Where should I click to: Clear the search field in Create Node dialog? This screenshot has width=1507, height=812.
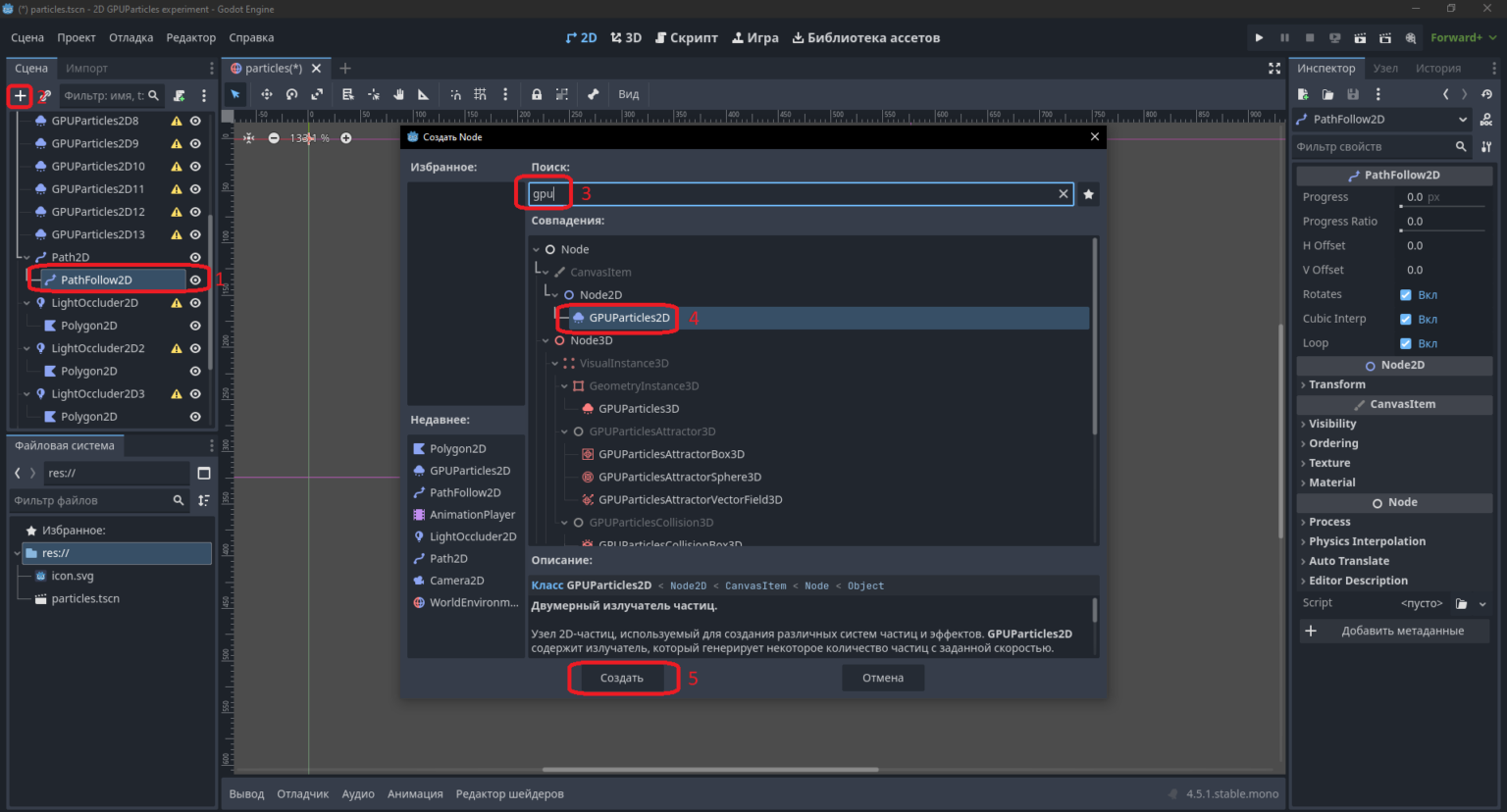1063,194
